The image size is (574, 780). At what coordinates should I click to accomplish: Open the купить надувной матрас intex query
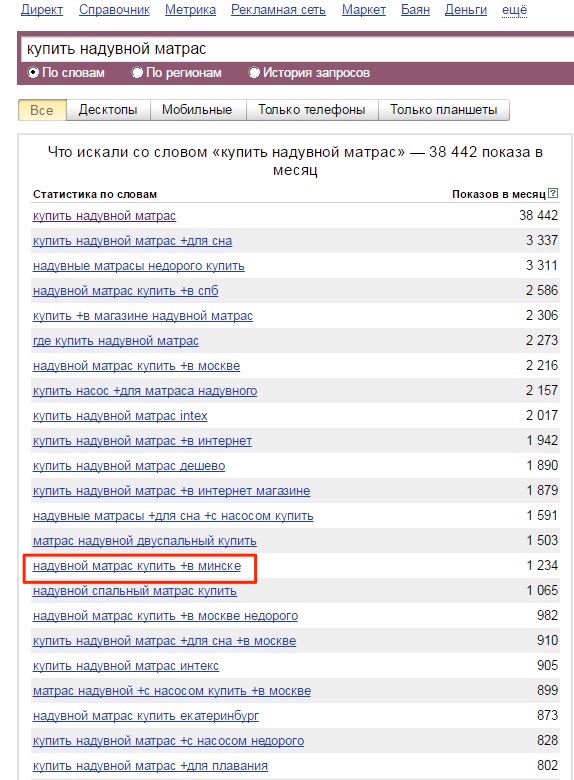click(x=120, y=416)
